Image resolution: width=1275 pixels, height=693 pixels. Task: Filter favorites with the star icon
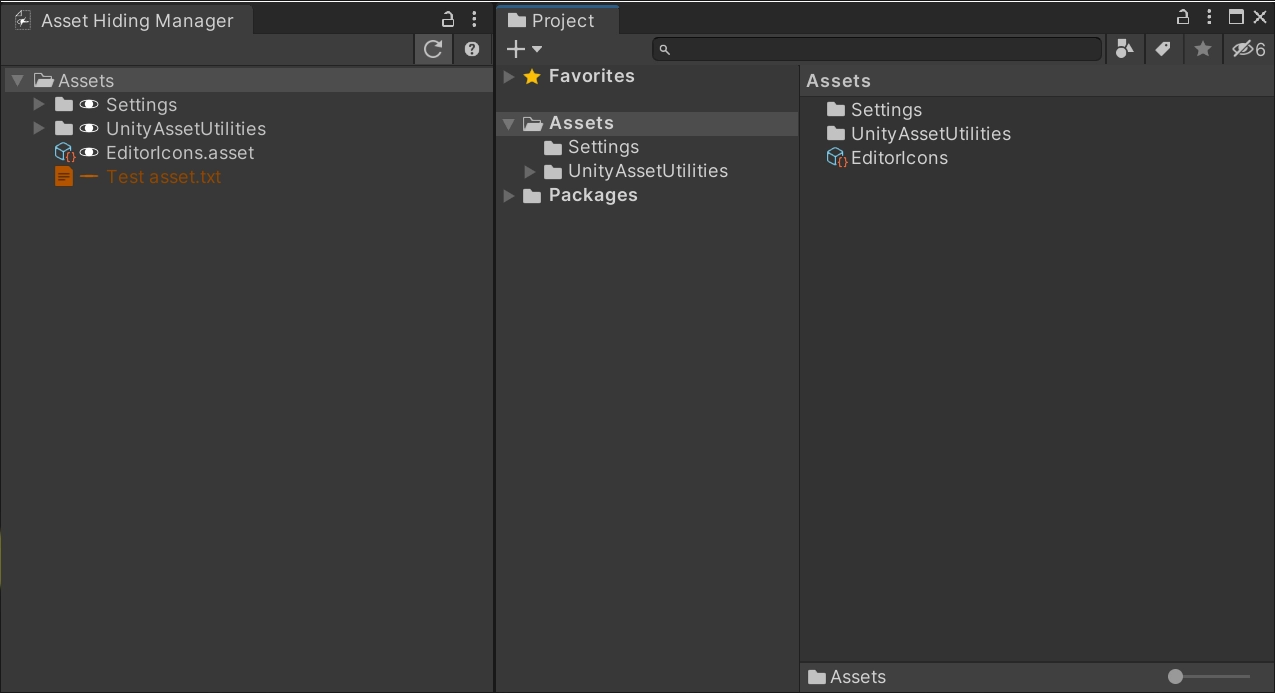pyautogui.click(x=1202, y=48)
